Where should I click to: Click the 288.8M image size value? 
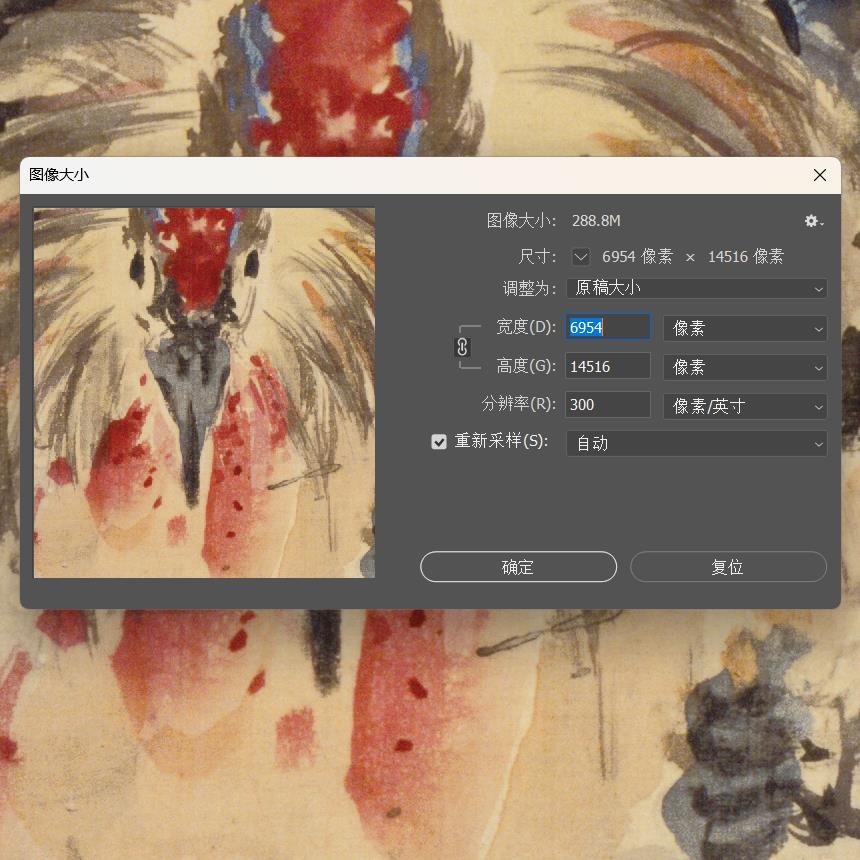coord(596,220)
